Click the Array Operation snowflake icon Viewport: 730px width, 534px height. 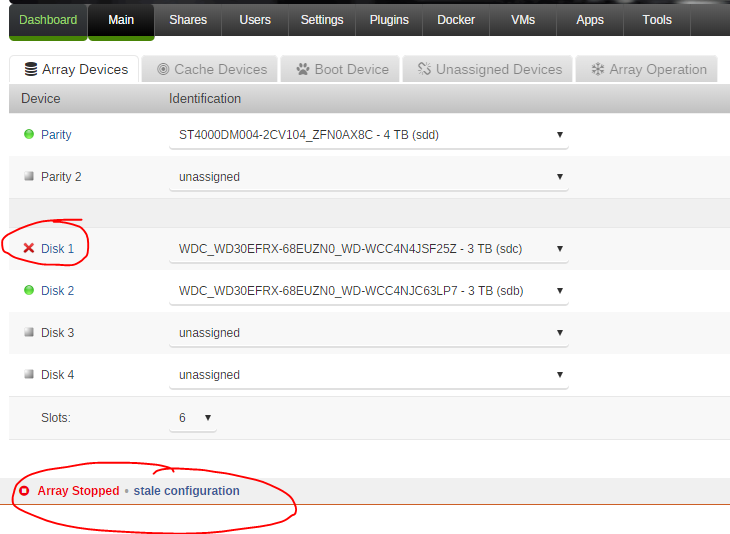pos(597,69)
